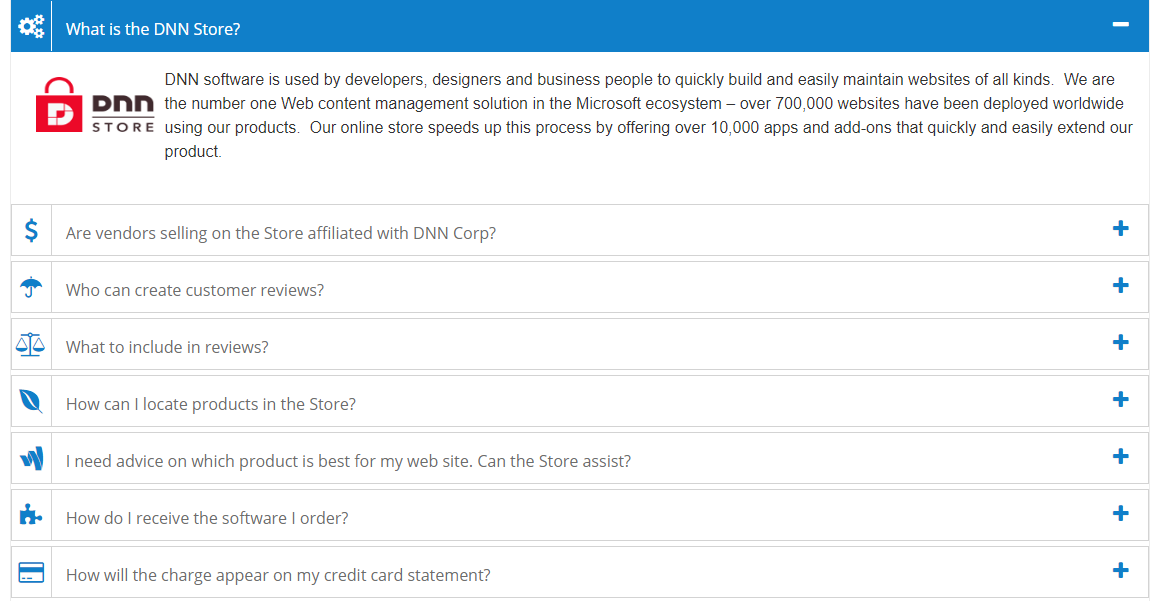1155x601 pixels.
Task: Expand credit card statement question plus sign
Action: click(x=1120, y=570)
